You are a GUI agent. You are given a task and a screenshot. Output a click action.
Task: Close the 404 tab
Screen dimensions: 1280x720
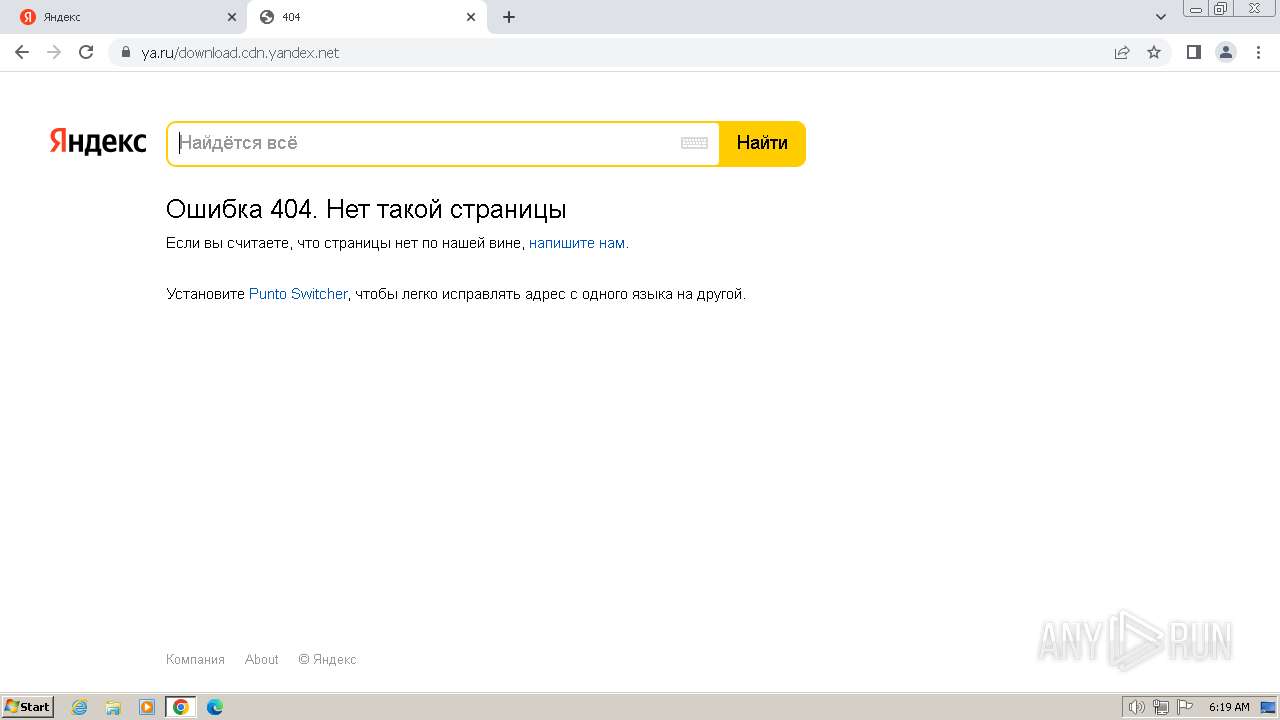471,17
